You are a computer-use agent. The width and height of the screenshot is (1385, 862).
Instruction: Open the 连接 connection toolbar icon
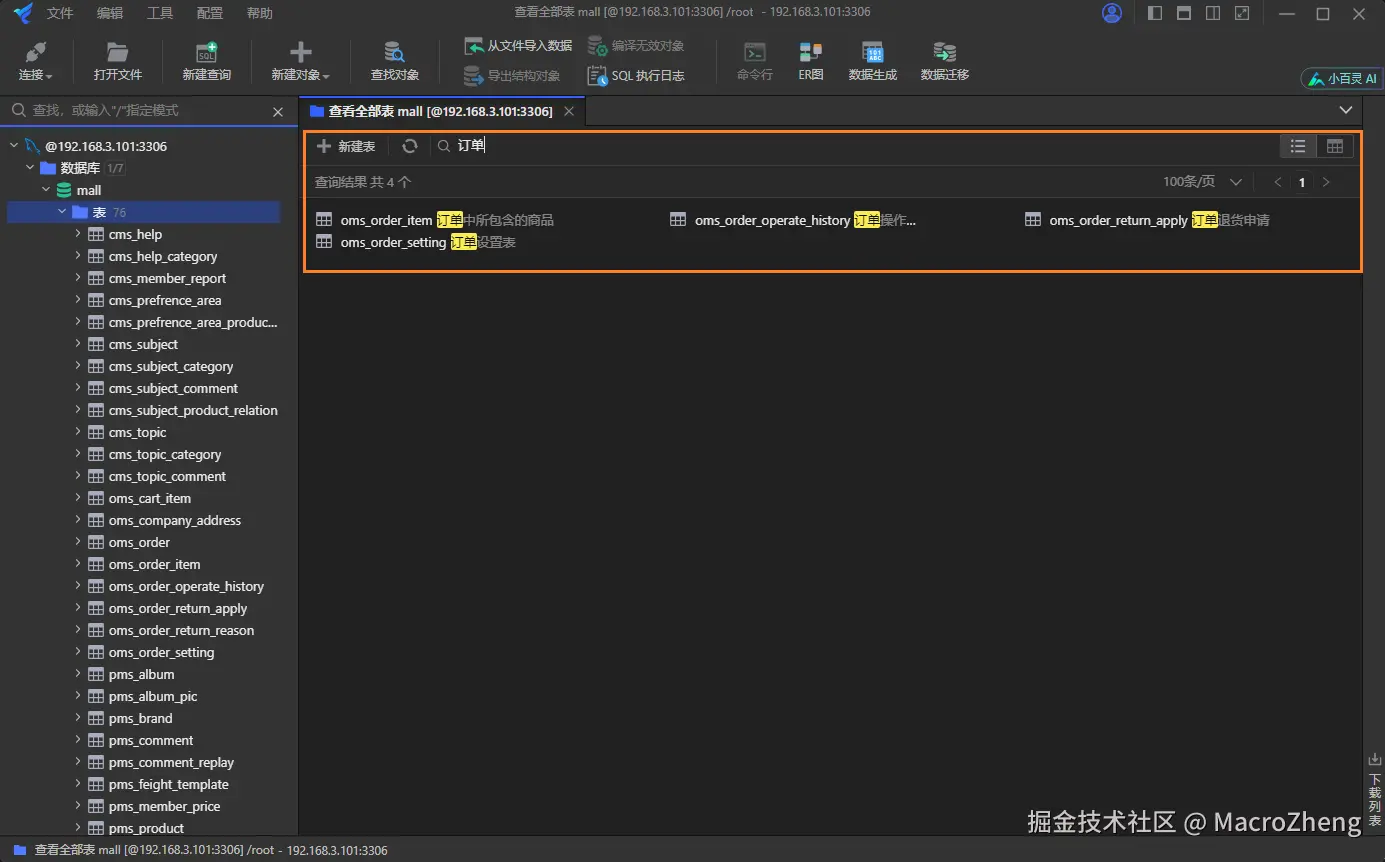[x=35, y=61]
